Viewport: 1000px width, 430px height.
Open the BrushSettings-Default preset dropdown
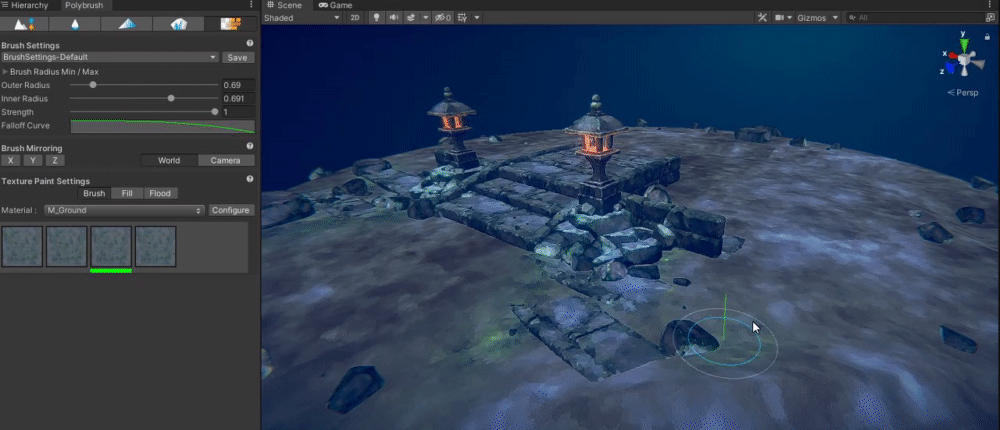tap(110, 58)
